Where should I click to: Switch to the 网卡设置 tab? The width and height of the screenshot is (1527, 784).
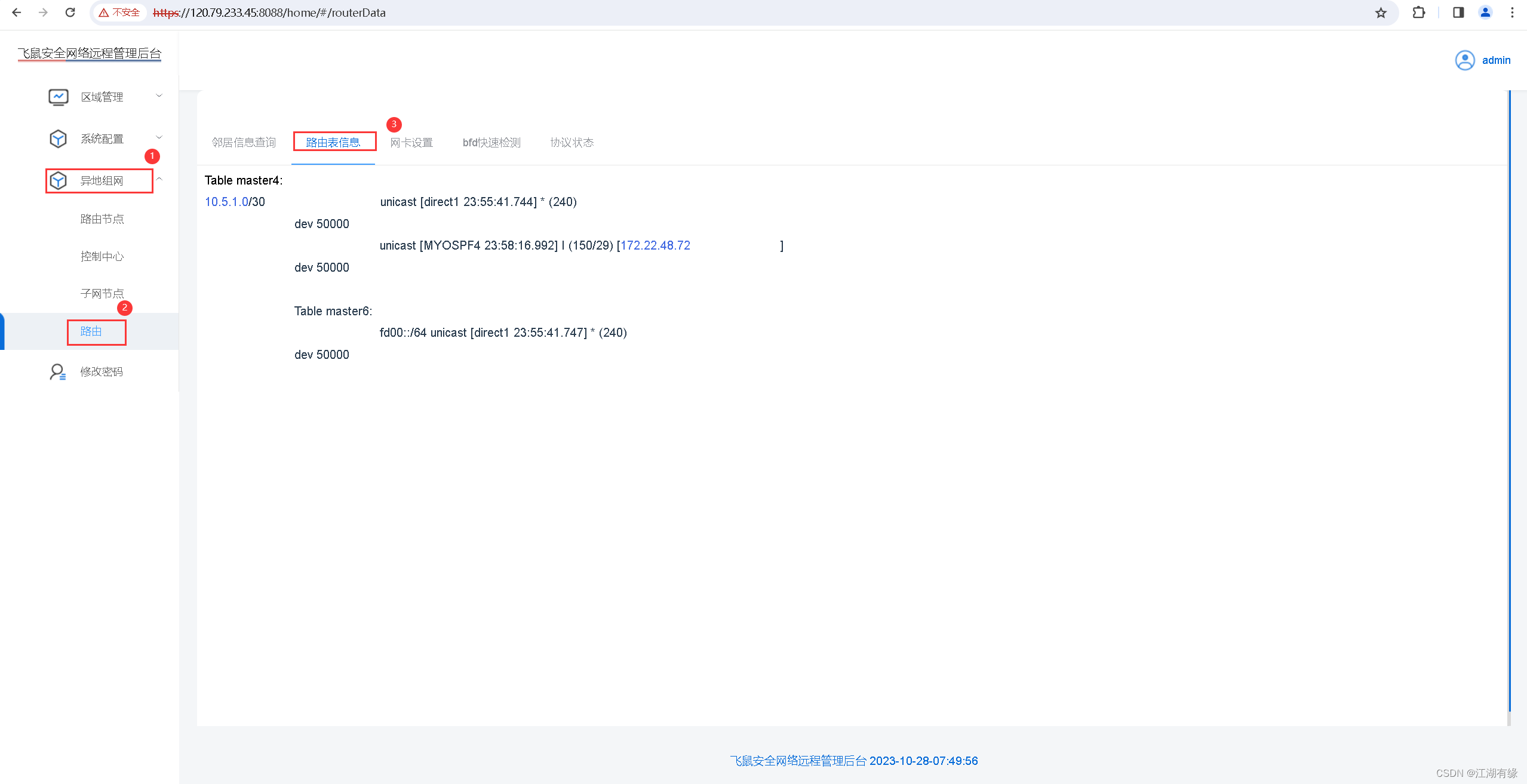(411, 142)
